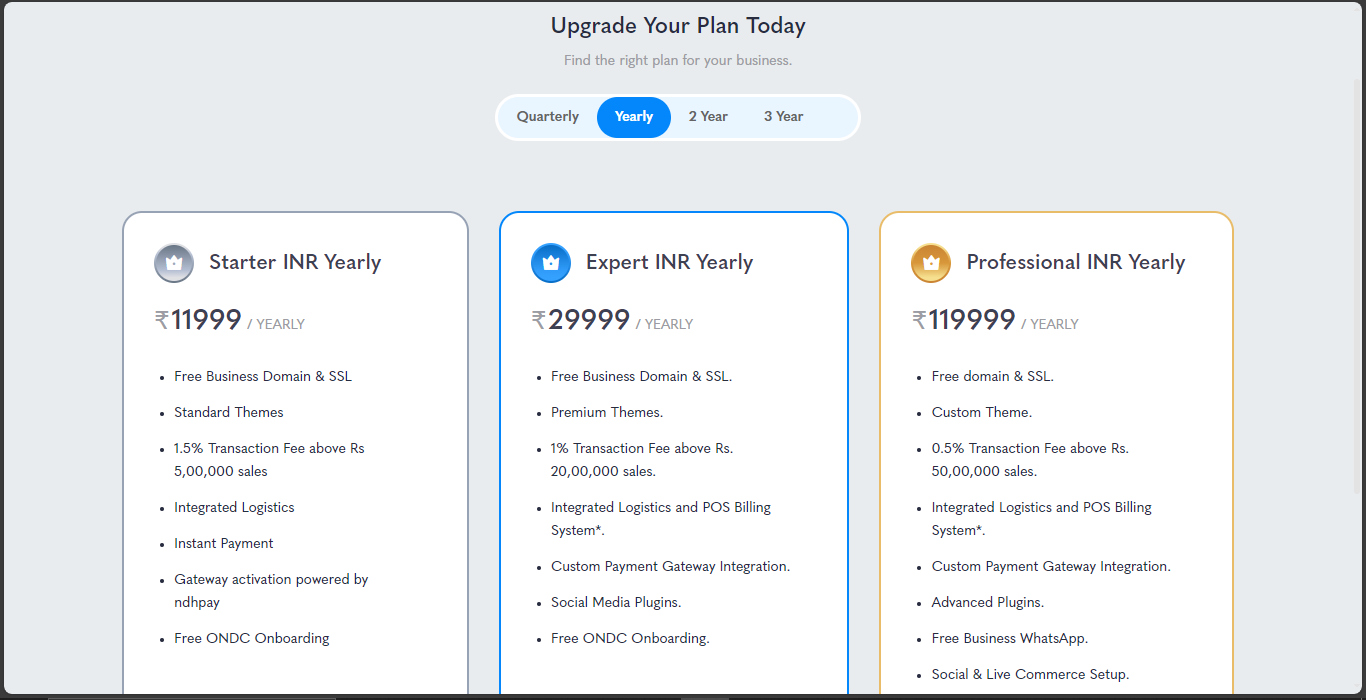Click the gold crown icon for Professional plan
Screen dimensions: 1366x700
tap(931, 263)
